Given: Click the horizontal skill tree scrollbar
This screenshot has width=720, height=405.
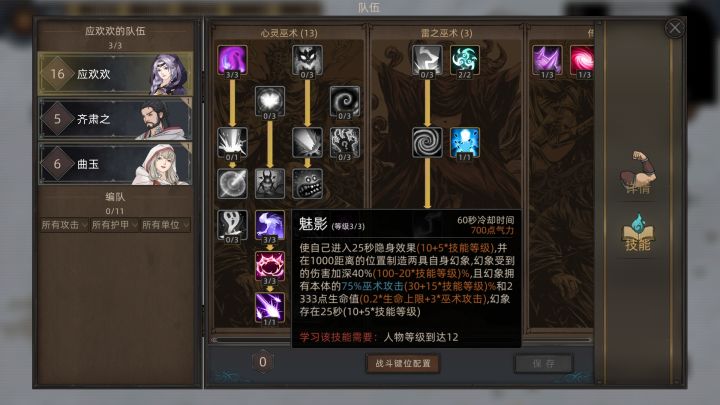Looking at the screenshot, I should click(x=402, y=340).
